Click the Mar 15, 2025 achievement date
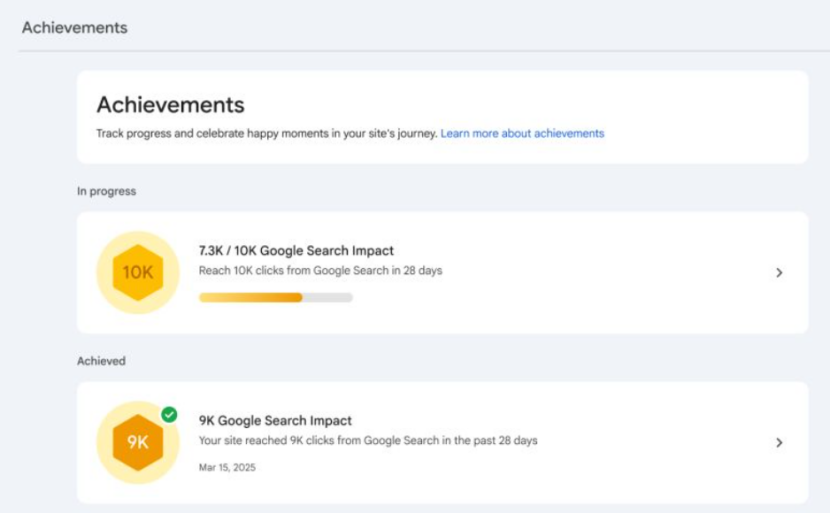This screenshot has width=831, height=514. (227, 467)
